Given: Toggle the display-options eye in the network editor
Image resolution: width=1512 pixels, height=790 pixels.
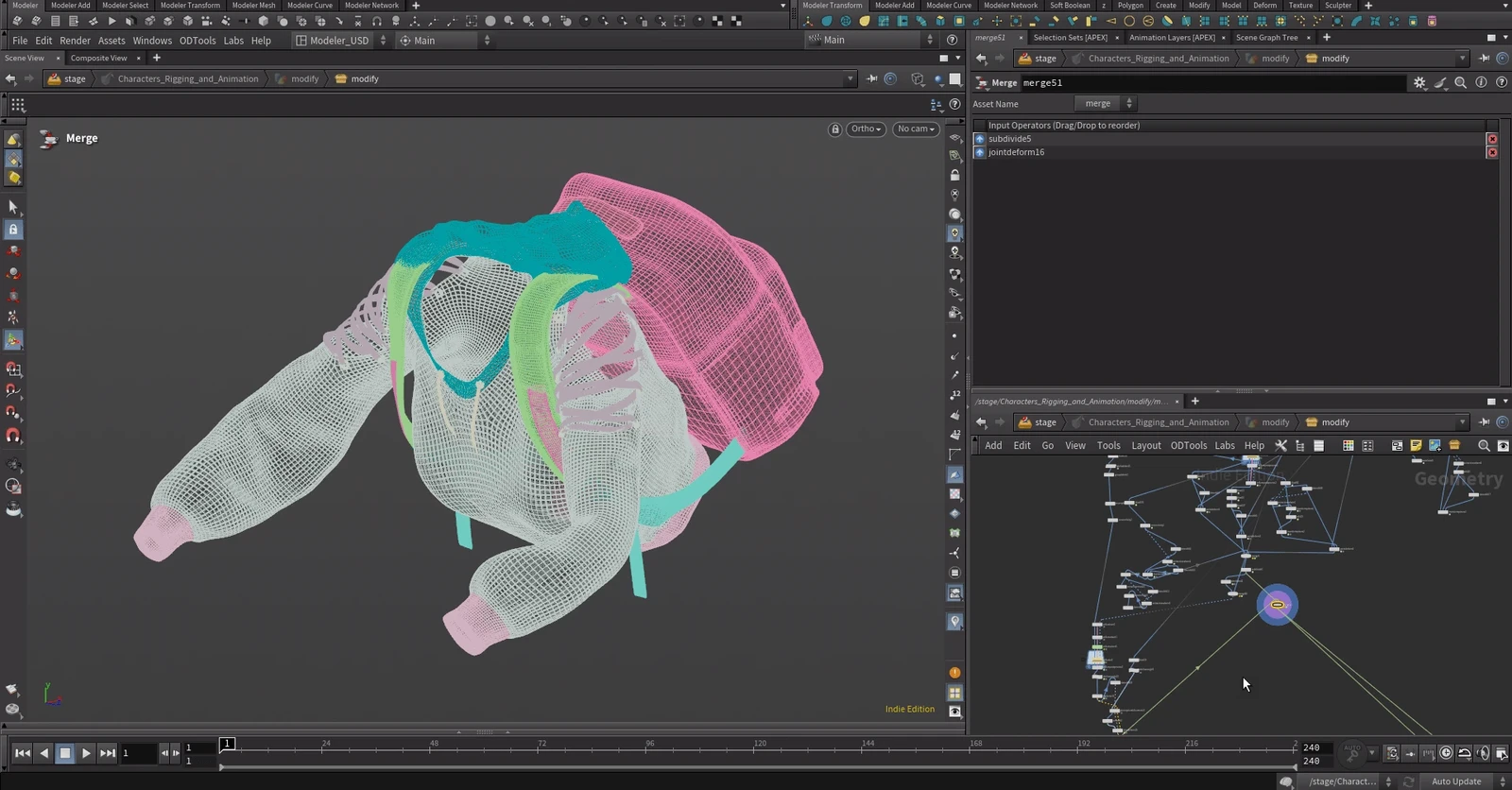Looking at the screenshot, I should click(x=1503, y=446).
